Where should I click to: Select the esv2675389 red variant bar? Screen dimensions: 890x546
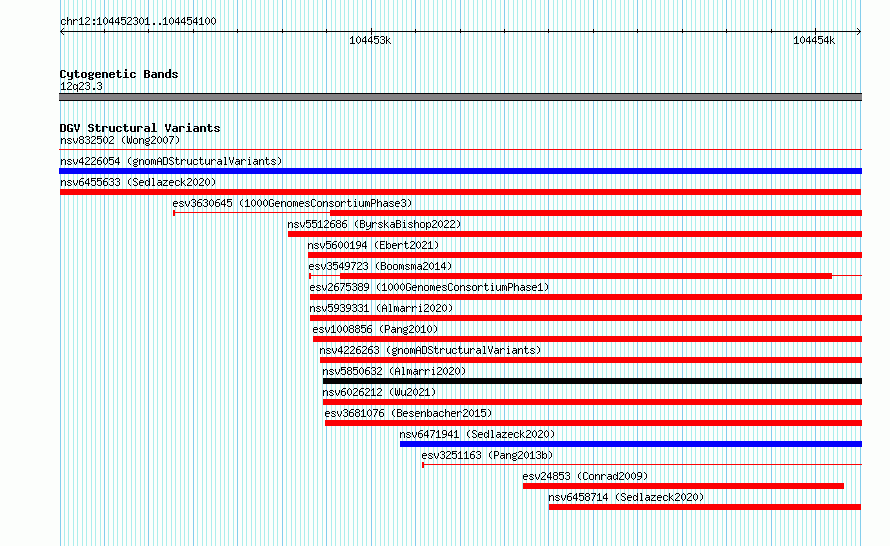click(586, 297)
